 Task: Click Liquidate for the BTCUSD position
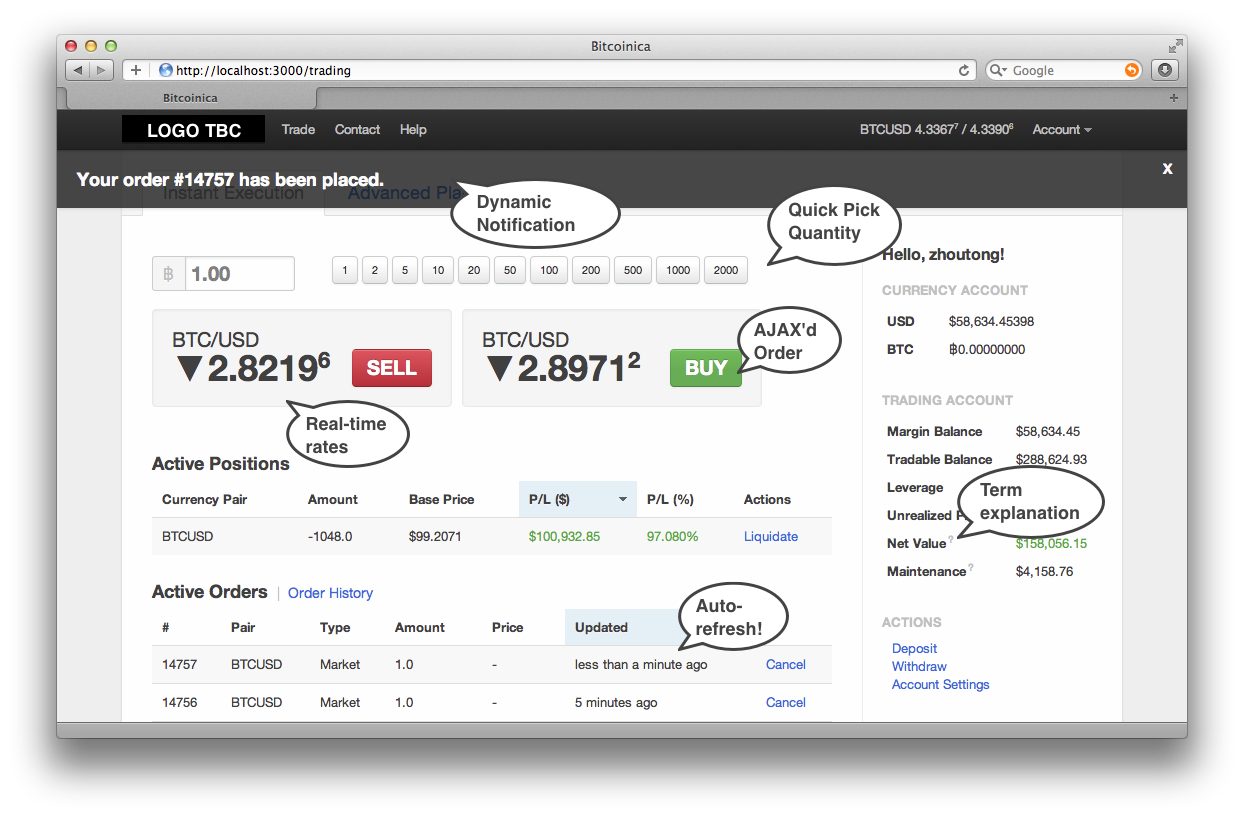click(770, 537)
